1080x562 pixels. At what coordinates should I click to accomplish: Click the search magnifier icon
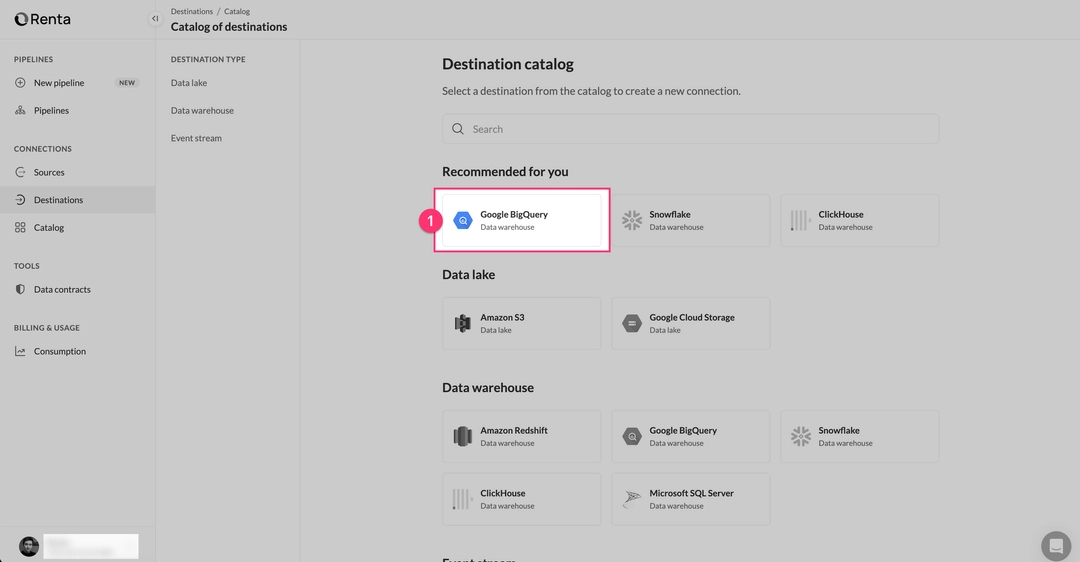coord(457,129)
